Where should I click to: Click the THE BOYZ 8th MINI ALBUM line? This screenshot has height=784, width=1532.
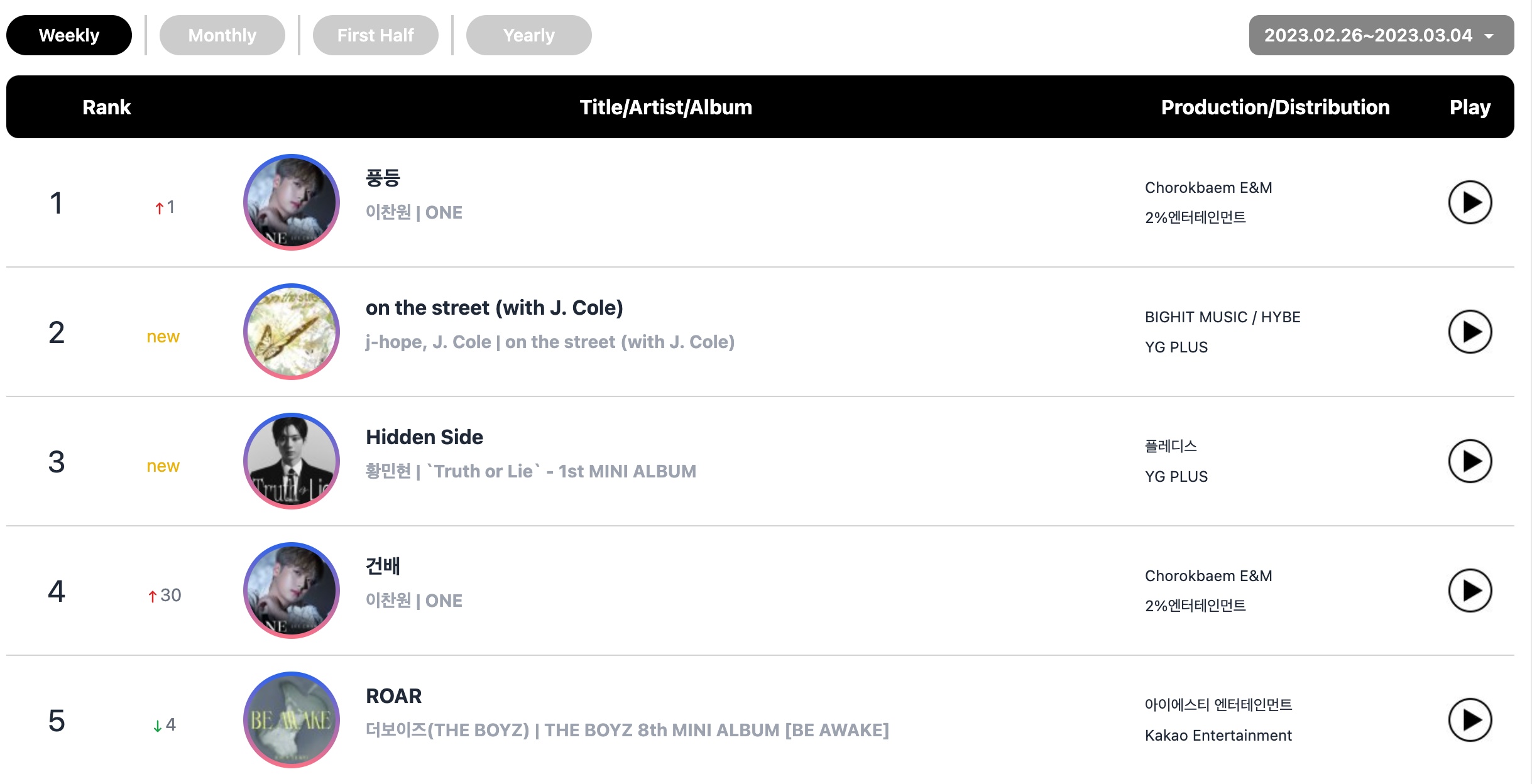click(x=627, y=730)
